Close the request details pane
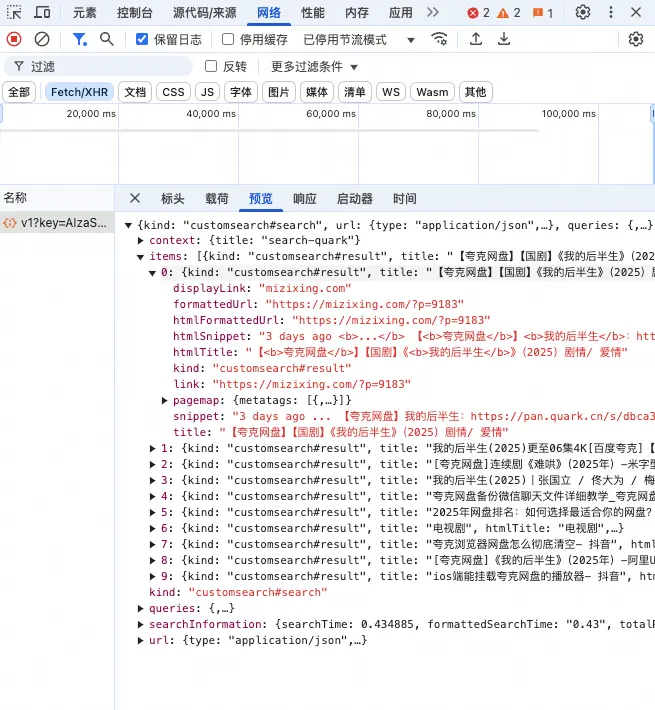The image size is (655, 710). pyautogui.click(x=135, y=198)
